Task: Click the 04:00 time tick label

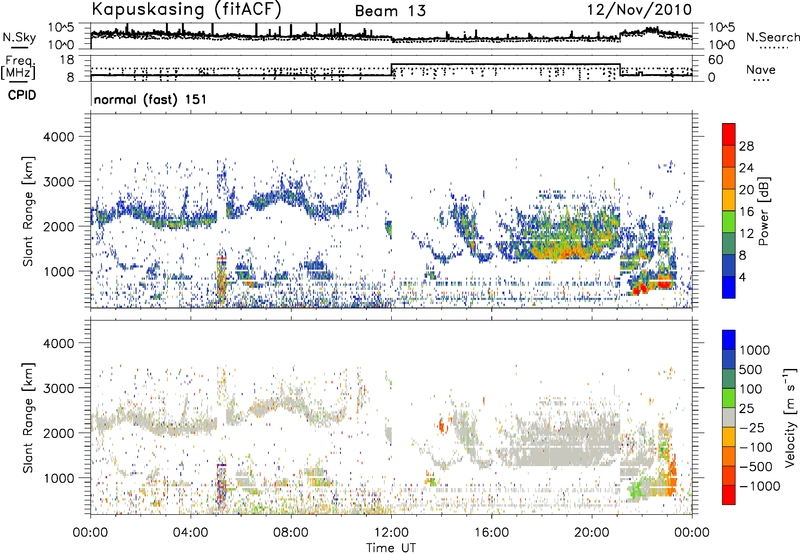Action: click(191, 533)
